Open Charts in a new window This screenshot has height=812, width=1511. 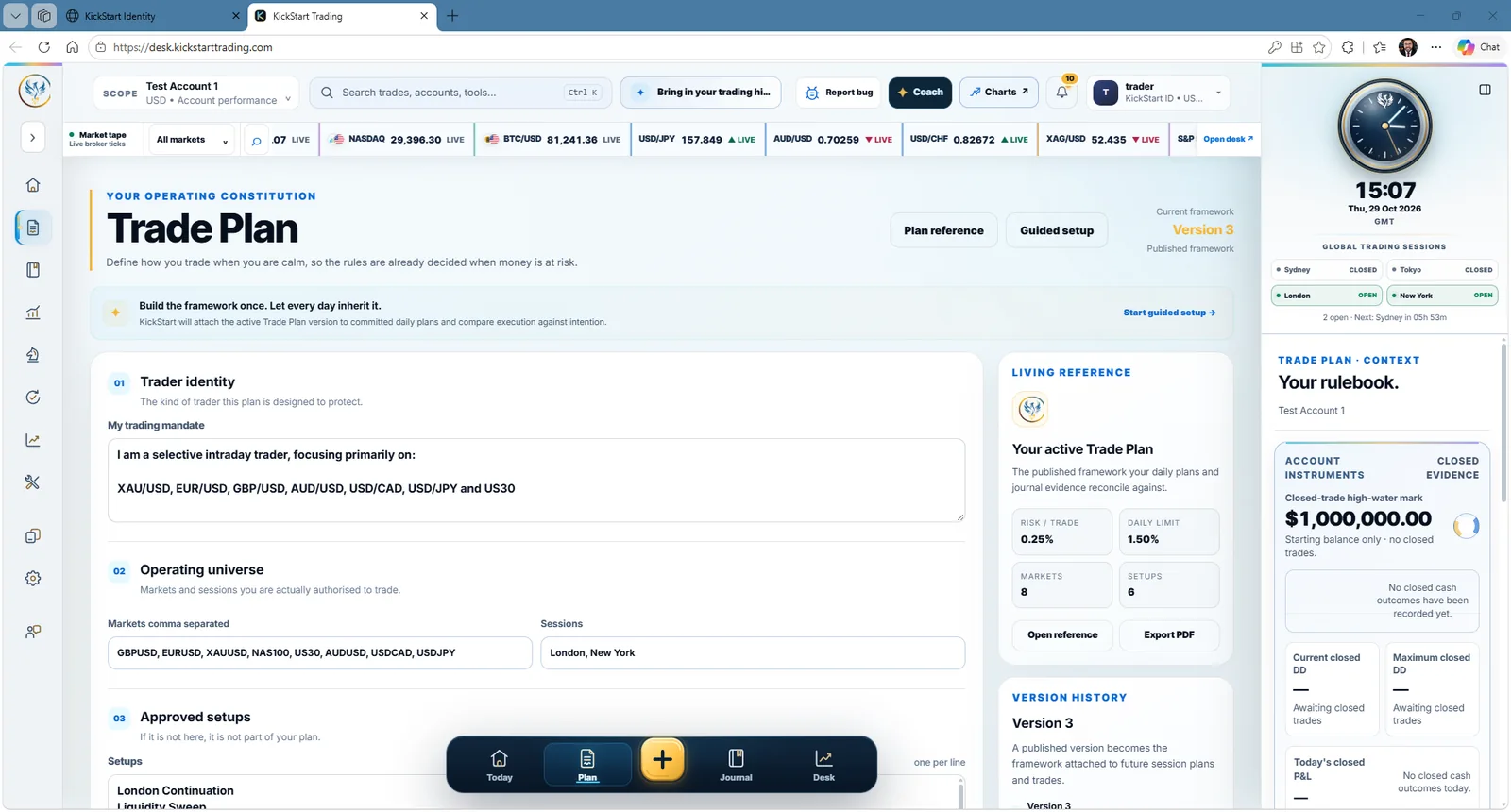[999, 93]
